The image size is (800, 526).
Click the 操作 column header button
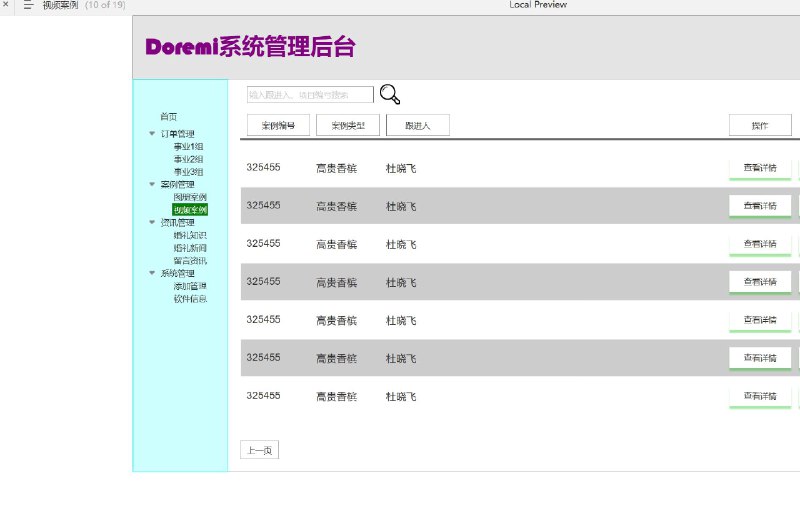pos(760,125)
